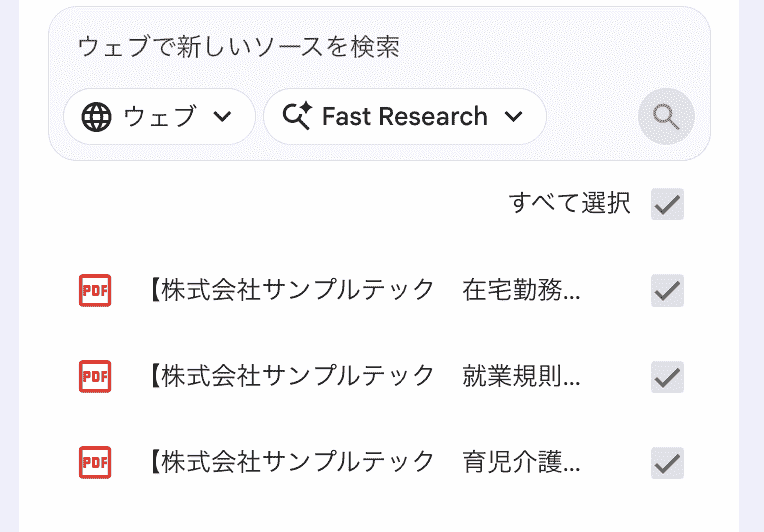The width and height of the screenshot is (764, 532).
Task: Open the 就業規則 source title
Action: click(363, 377)
